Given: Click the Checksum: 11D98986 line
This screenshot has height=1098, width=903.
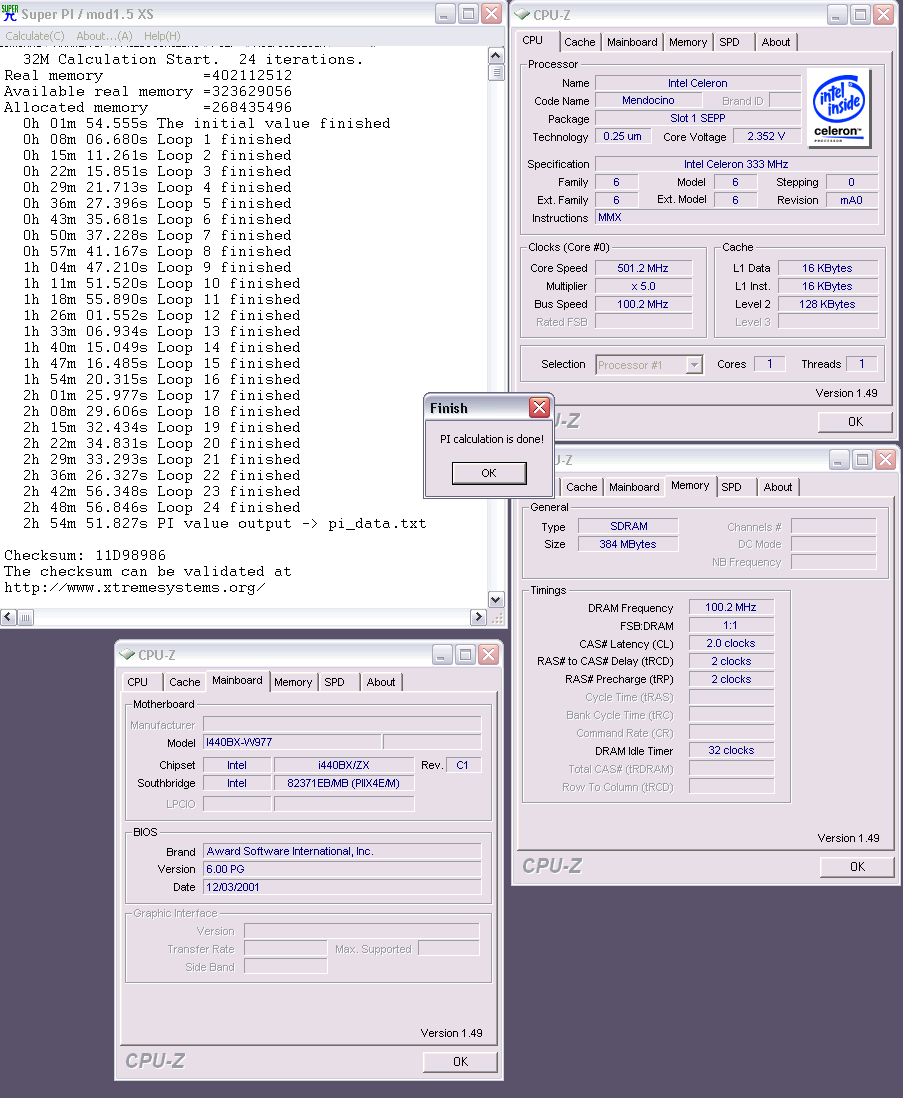Looking at the screenshot, I should [85, 555].
